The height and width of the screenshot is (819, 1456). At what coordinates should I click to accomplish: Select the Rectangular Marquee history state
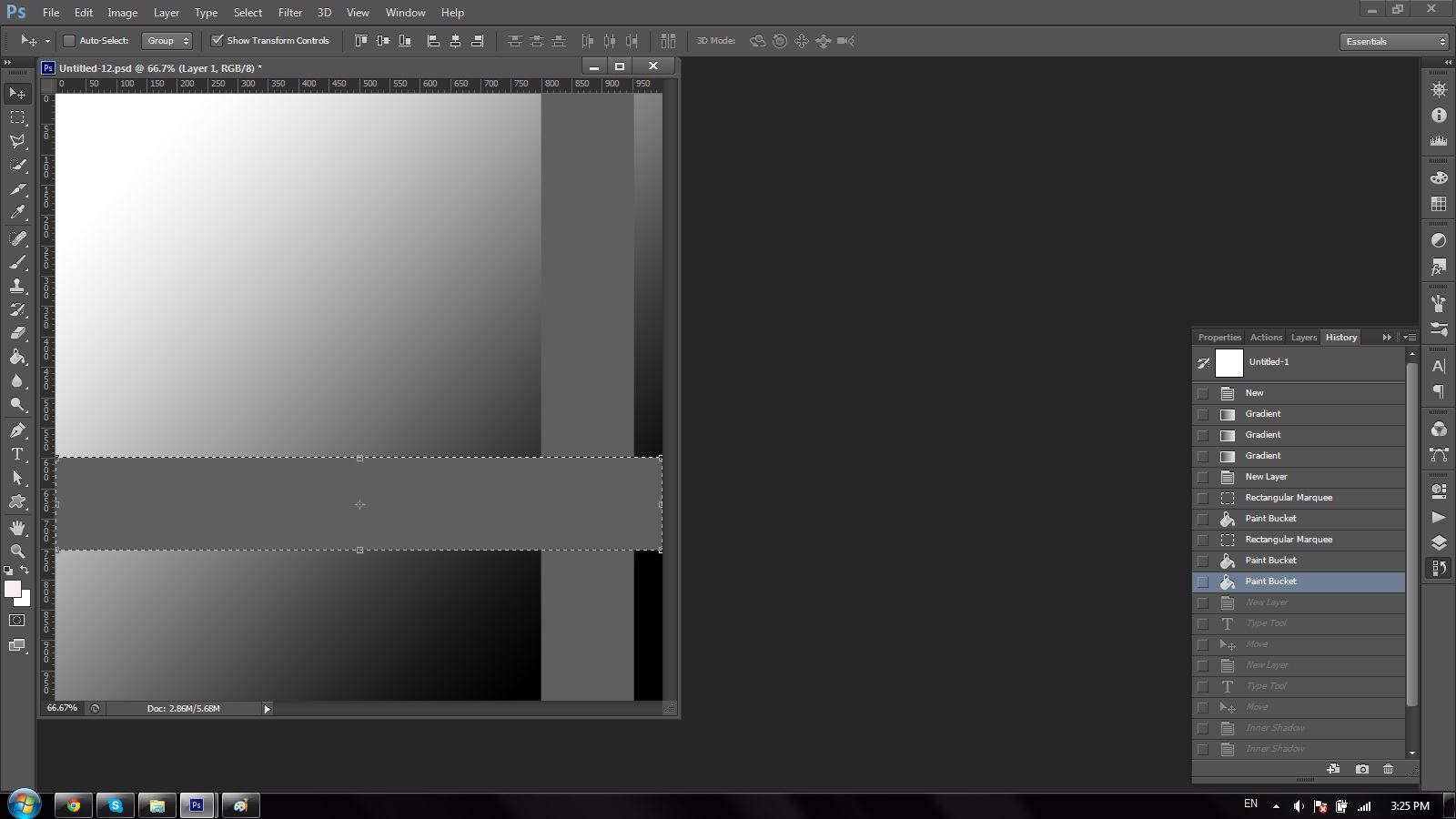click(1288, 498)
